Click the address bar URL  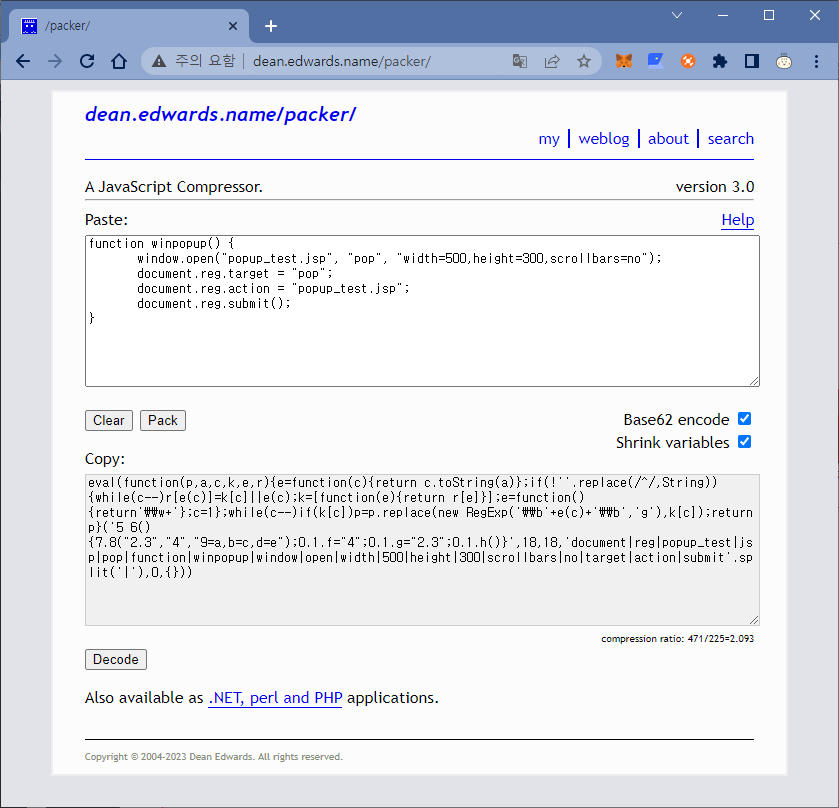[x=341, y=62]
